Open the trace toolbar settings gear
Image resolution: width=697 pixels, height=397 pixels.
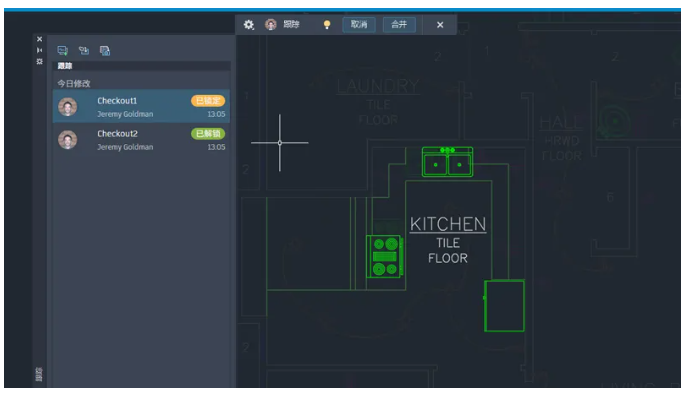(x=249, y=25)
